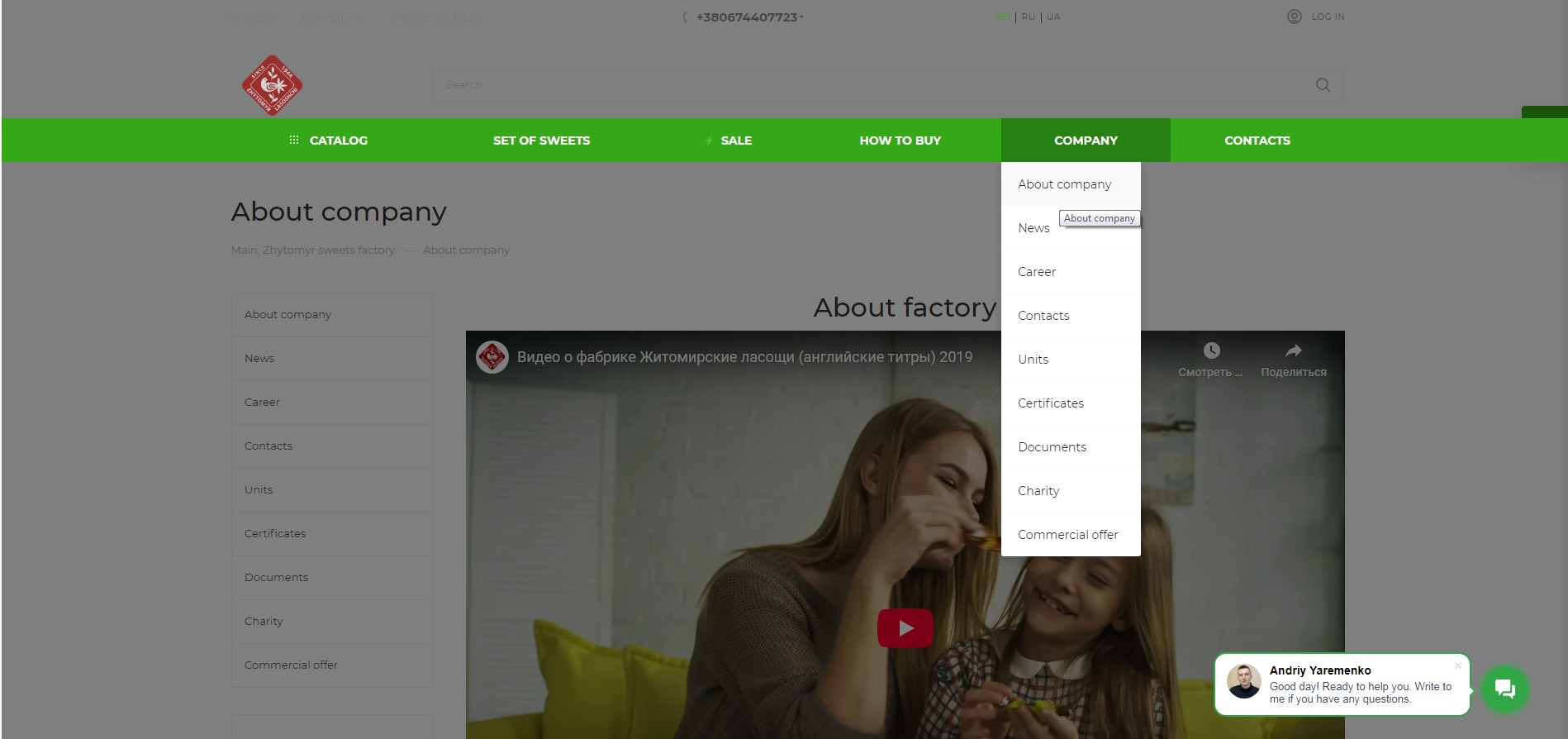Click the user account login icon
Image resolution: width=1568 pixels, height=739 pixels.
click(x=1294, y=17)
